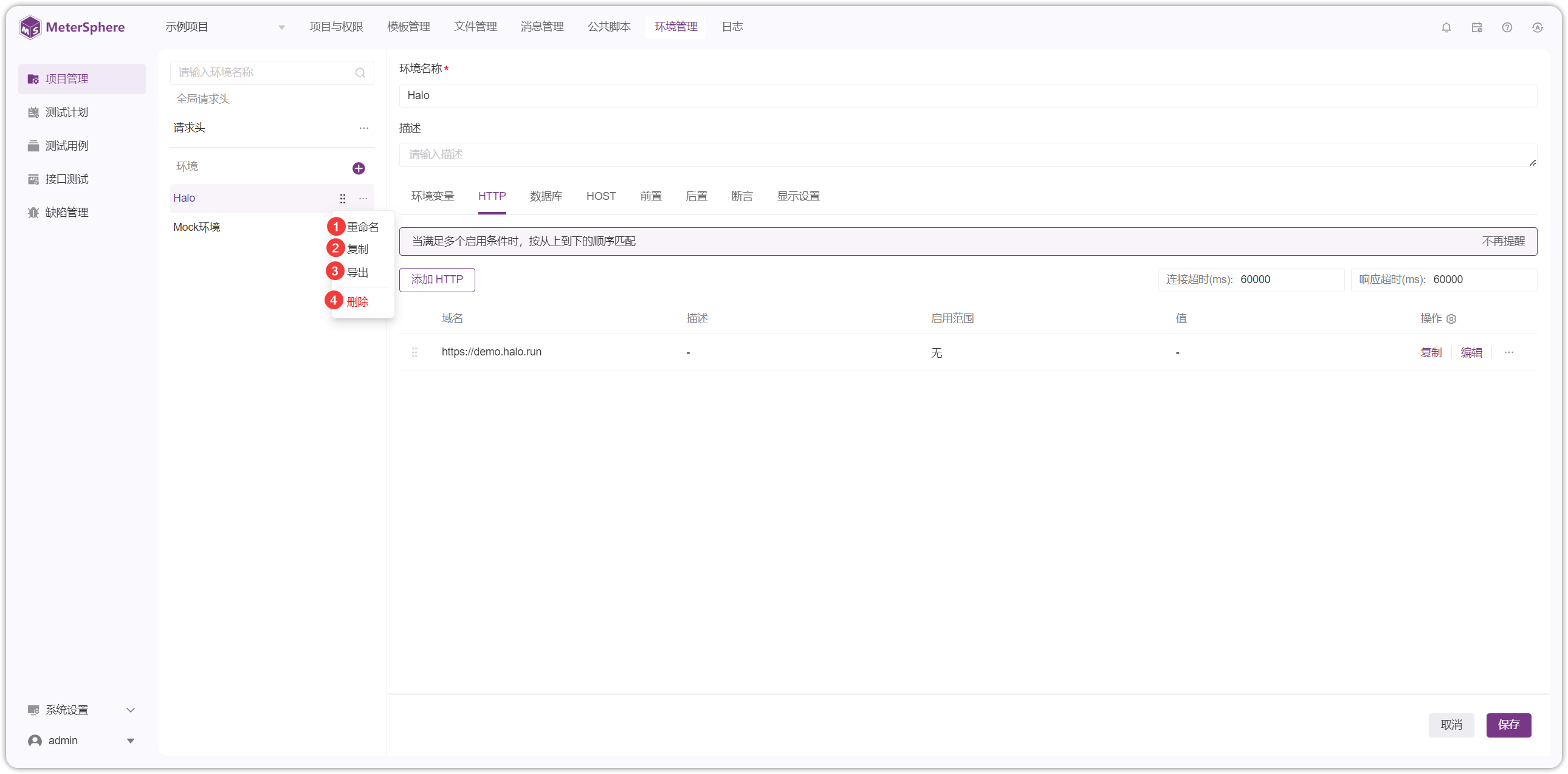Screen dimensions: 1568x774
Task: Switch to the 环境变量 tab
Action: 433,197
